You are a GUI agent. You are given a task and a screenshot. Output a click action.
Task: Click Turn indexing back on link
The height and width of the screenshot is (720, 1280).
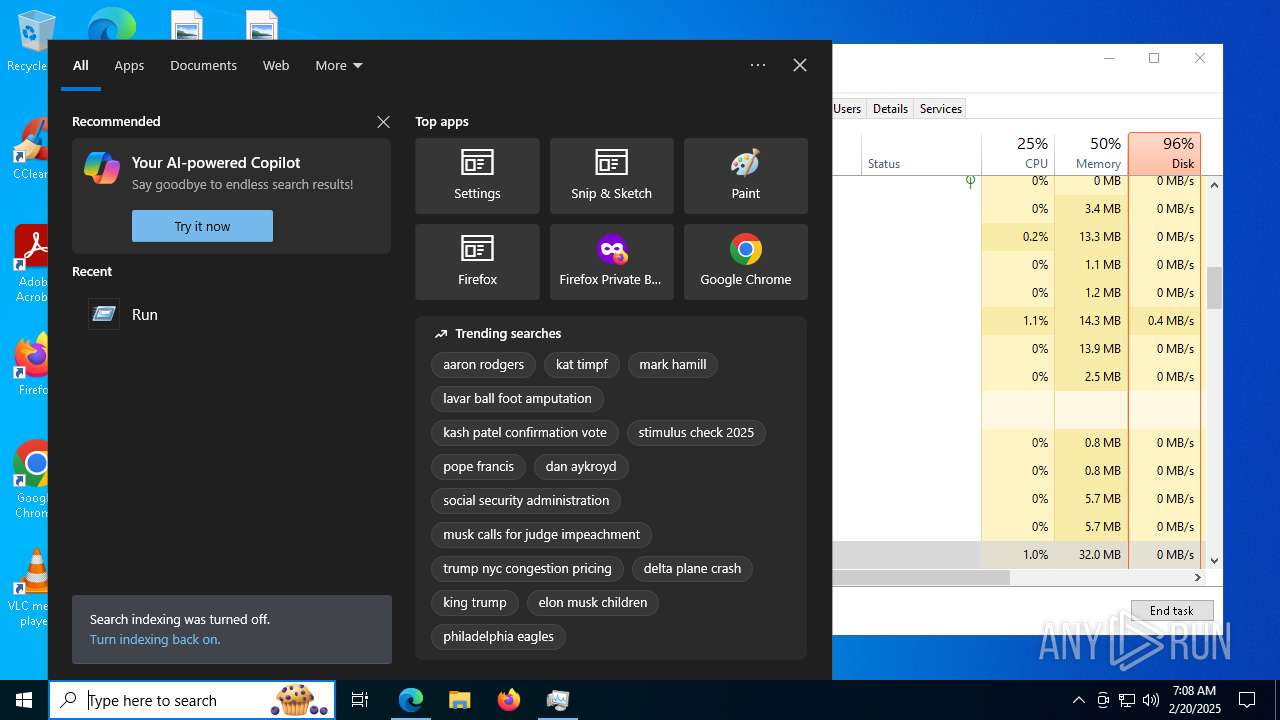(x=155, y=639)
